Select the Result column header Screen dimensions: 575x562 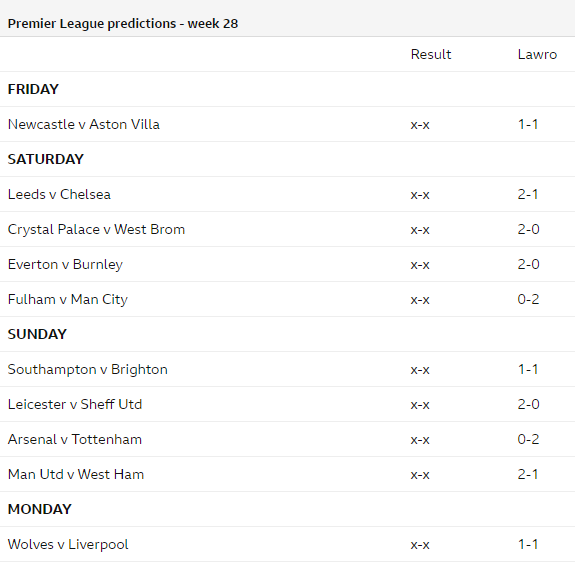pyautogui.click(x=431, y=54)
